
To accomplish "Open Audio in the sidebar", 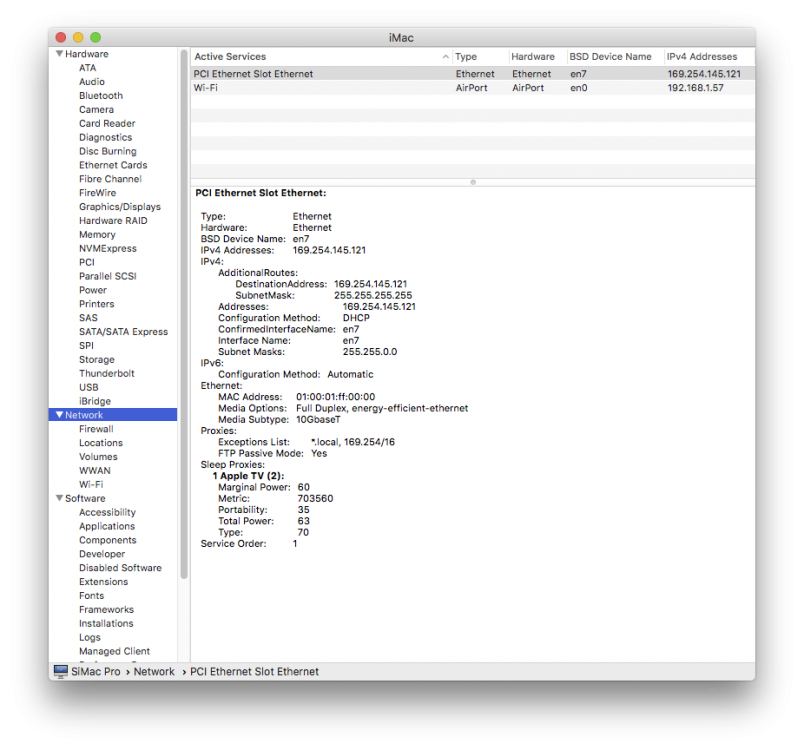I will [x=92, y=82].
